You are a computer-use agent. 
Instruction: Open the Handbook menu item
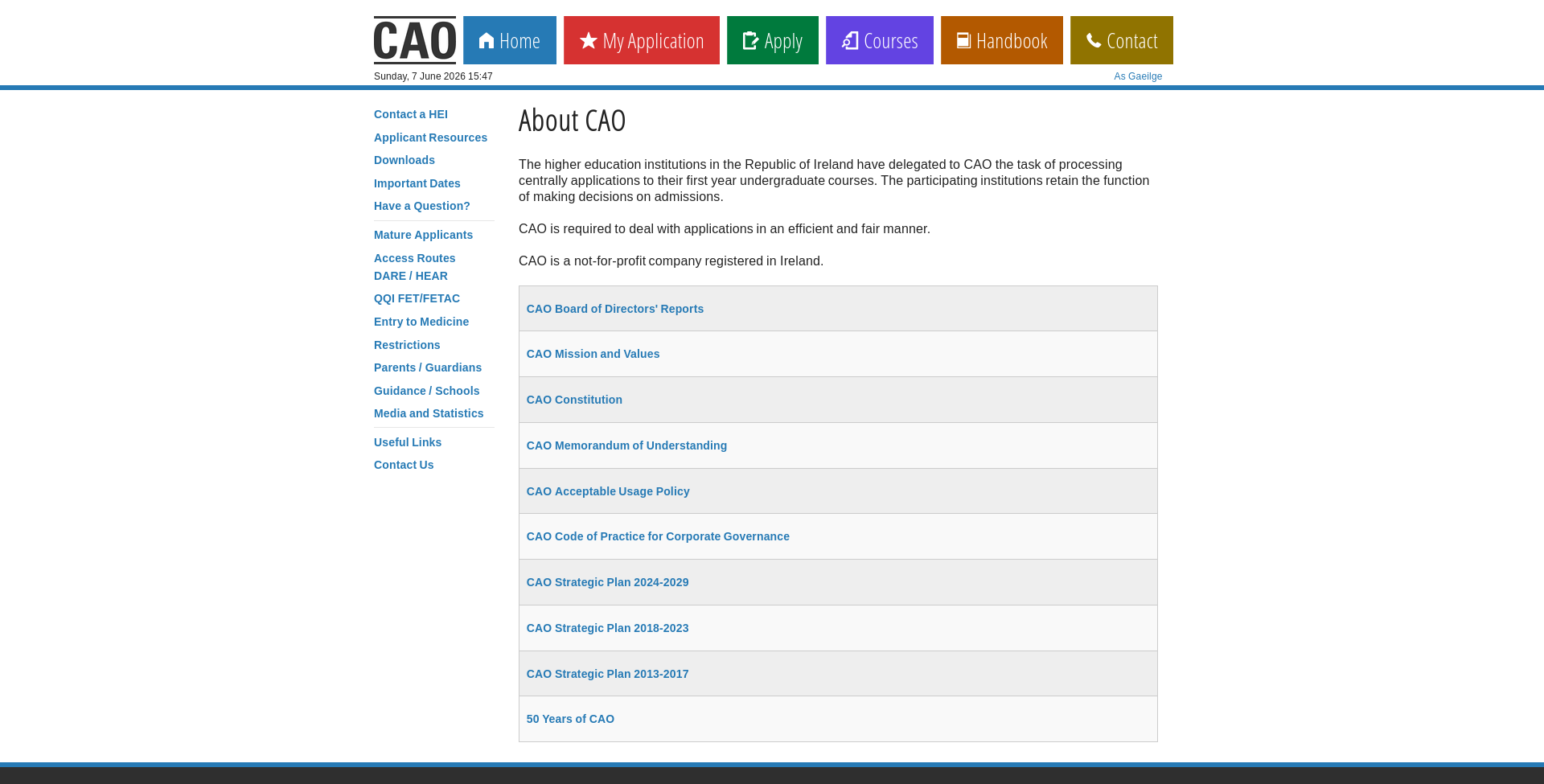1002,40
